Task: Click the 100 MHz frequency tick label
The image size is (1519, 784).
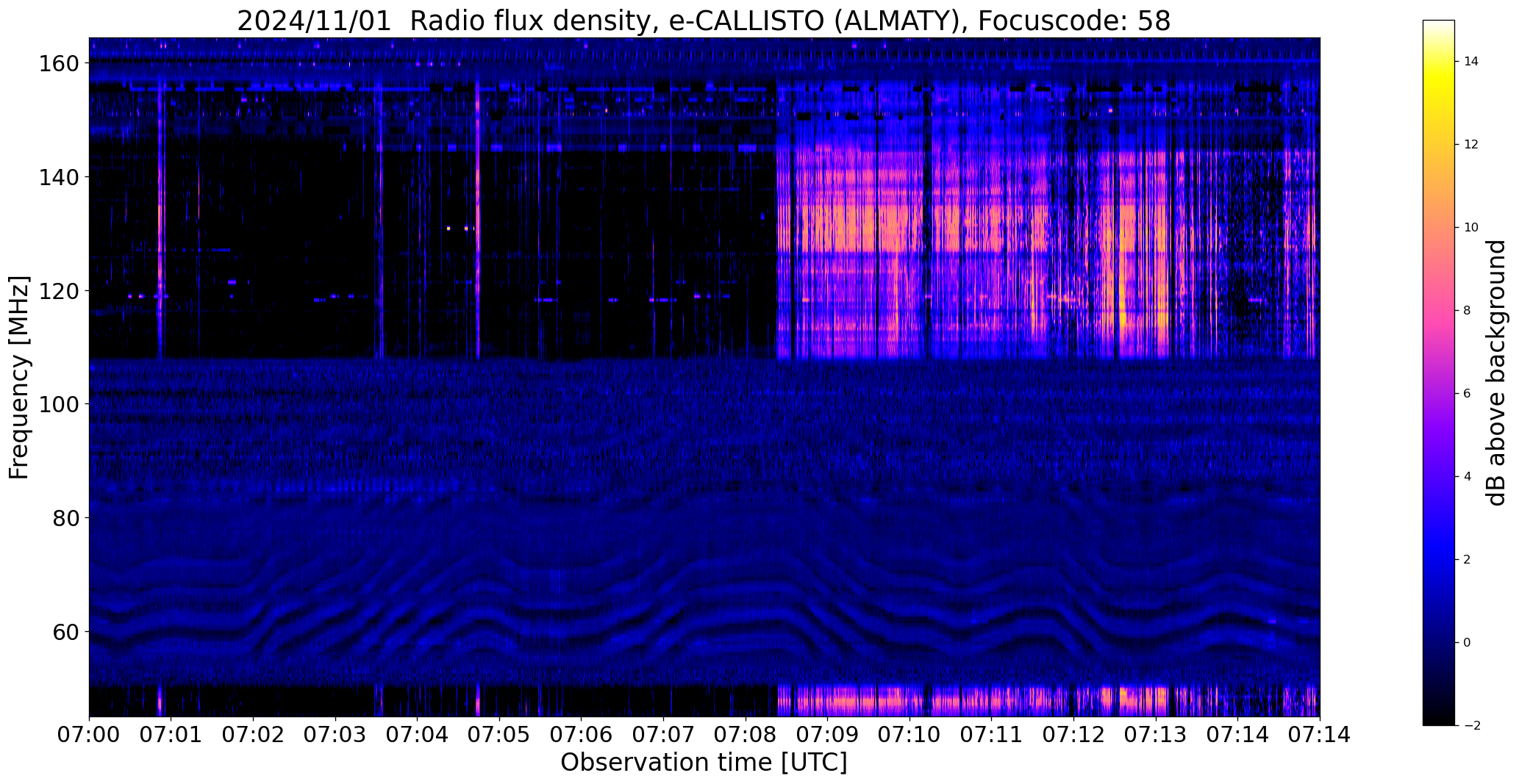Action: coord(58,404)
